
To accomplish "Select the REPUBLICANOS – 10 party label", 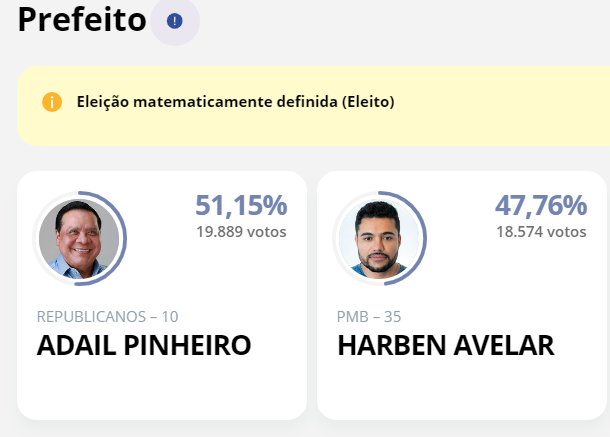I will point(107,317).
